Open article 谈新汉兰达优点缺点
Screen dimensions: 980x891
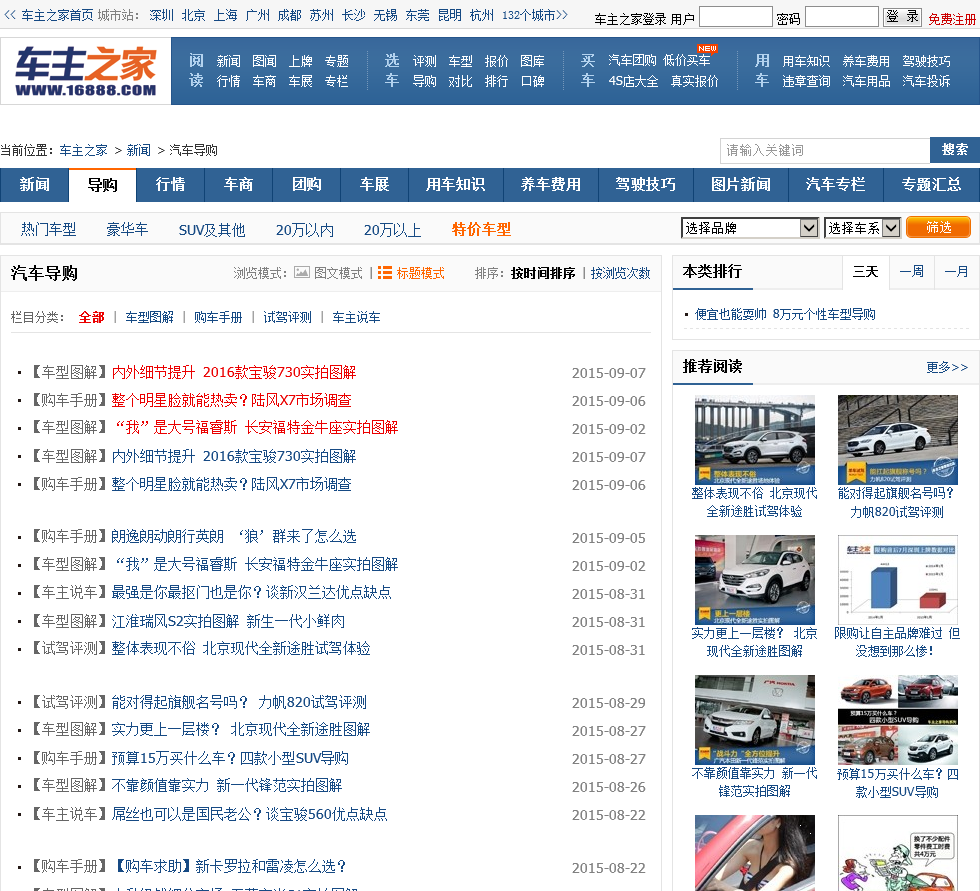pyautogui.click(x=251, y=592)
